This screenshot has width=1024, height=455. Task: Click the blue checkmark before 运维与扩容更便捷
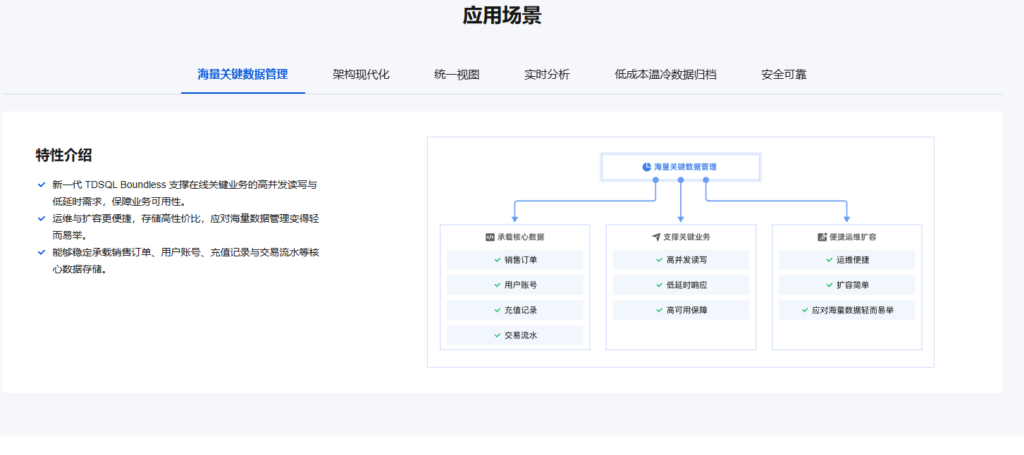click(42, 219)
